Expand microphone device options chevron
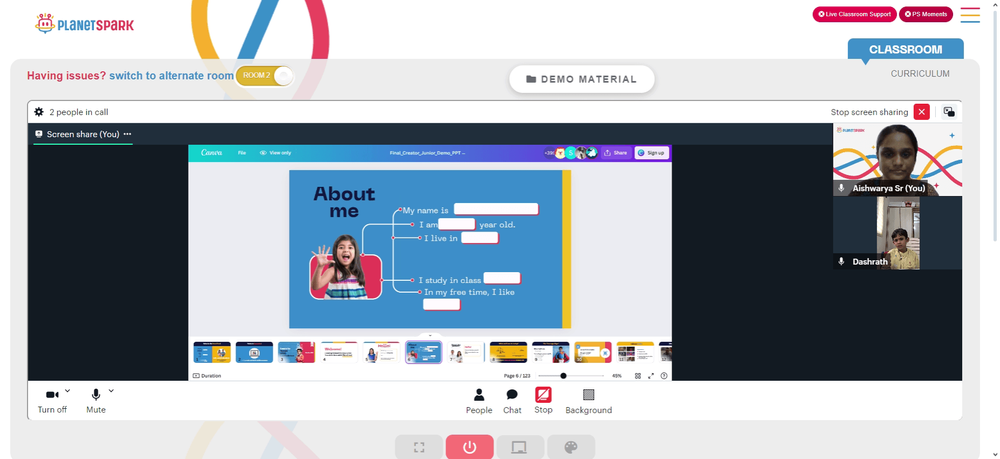 111,391
